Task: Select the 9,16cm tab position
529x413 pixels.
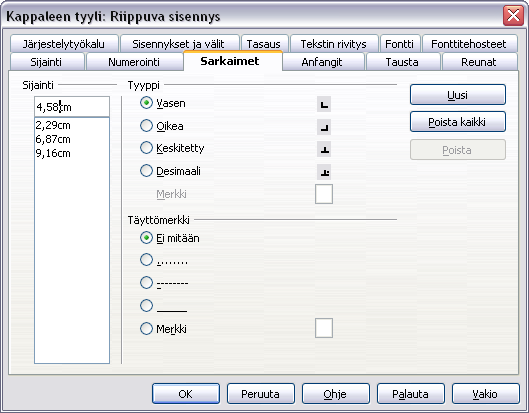Action: point(72,153)
